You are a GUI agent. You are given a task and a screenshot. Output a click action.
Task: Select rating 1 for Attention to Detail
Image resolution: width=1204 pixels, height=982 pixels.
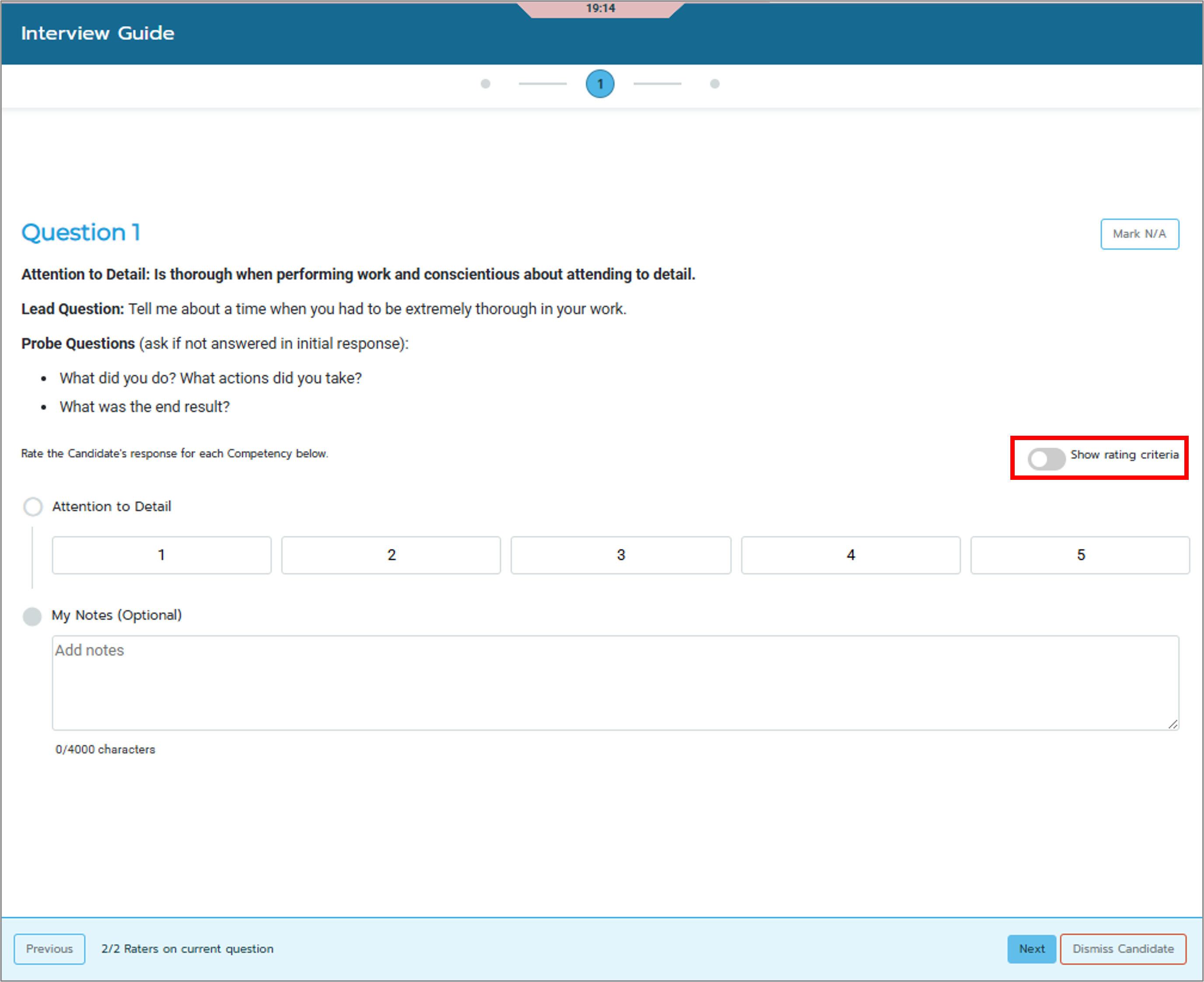pyautogui.click(x=161, y=555)
